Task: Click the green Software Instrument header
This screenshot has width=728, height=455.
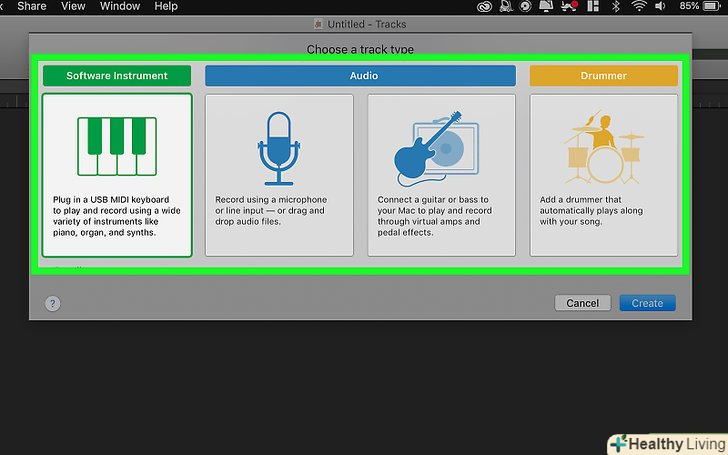Action: [117, 76]
